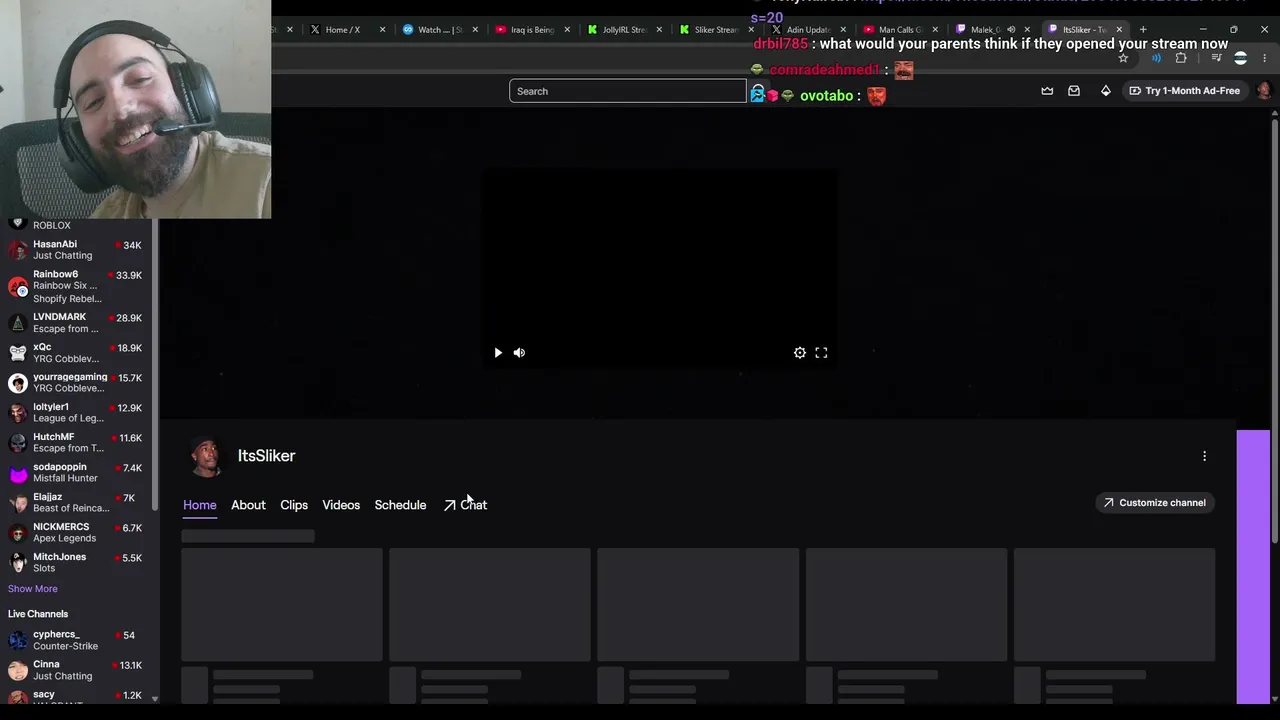Enter fullscreen on the video player

[x=821, y=353]
